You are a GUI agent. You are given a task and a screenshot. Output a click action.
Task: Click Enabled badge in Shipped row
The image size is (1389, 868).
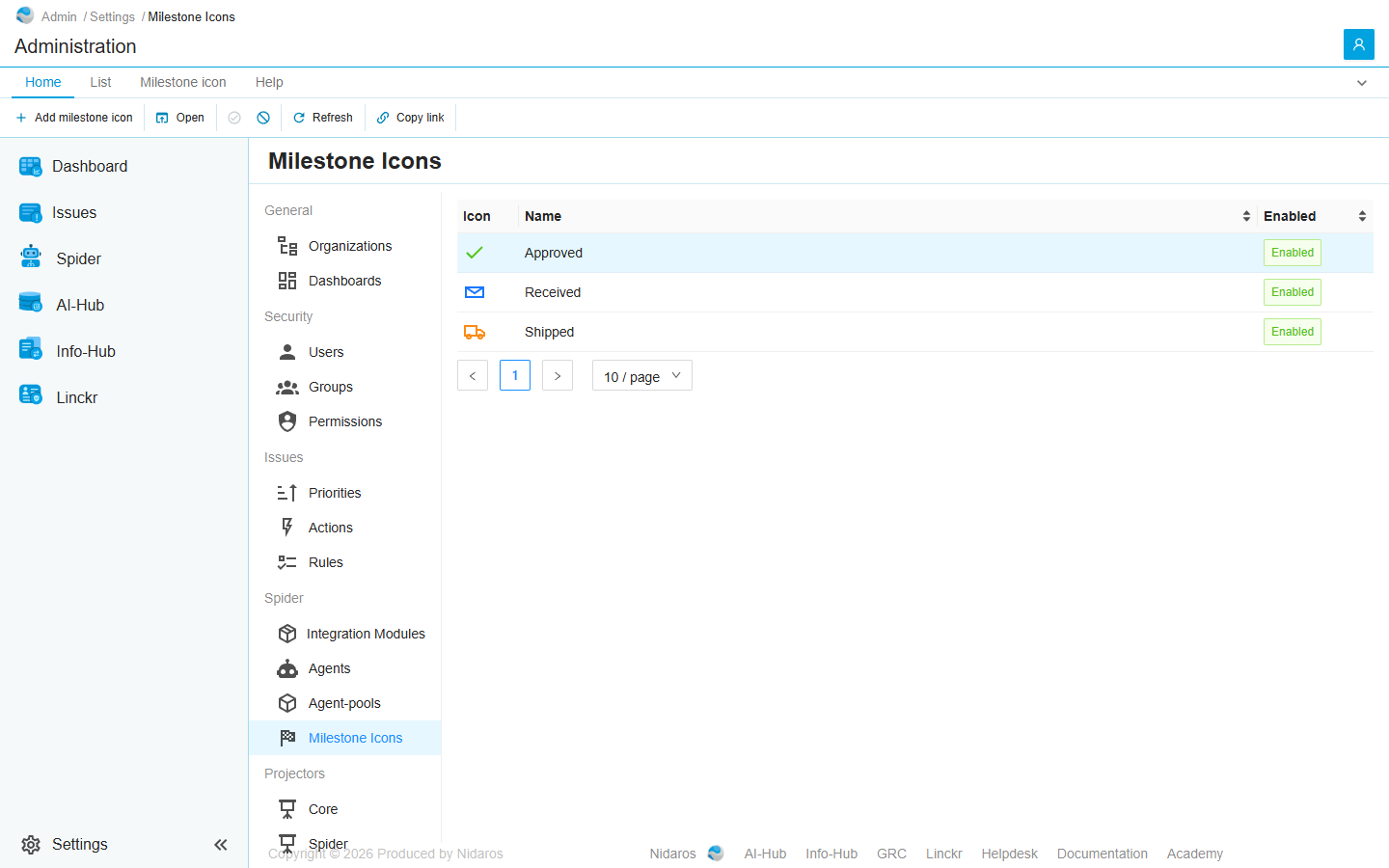[1293, 332]
